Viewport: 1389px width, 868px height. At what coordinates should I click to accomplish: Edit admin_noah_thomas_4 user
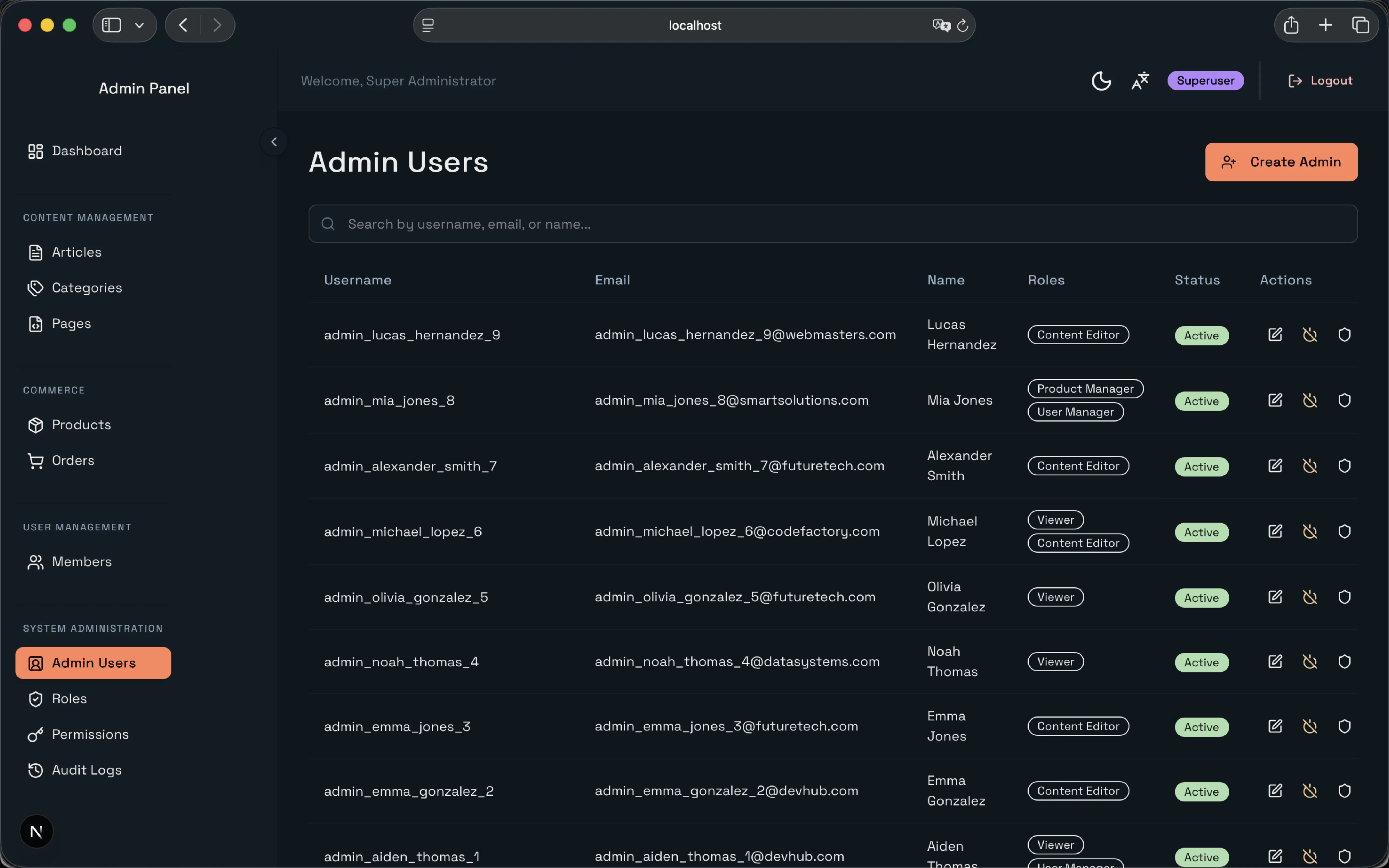click(1275, 662)
